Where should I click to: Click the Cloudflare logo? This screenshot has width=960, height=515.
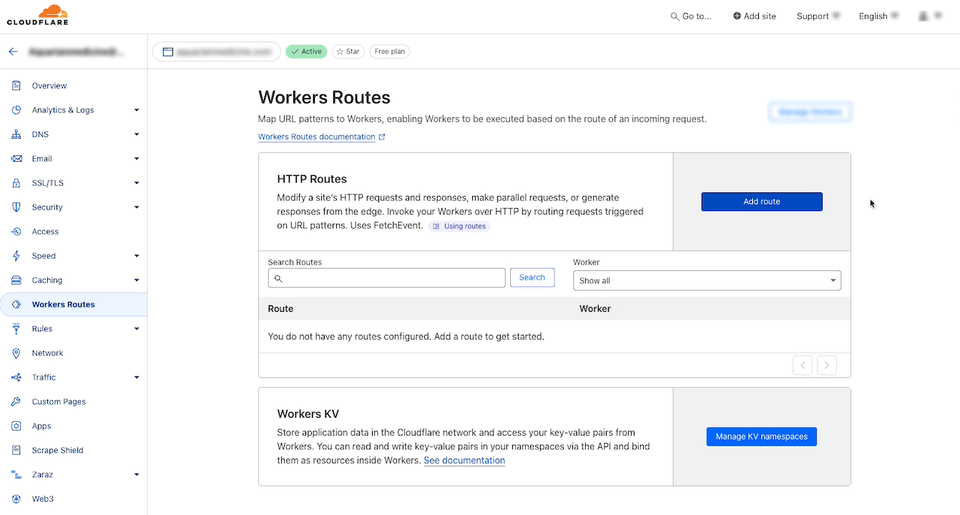point(38,15)
